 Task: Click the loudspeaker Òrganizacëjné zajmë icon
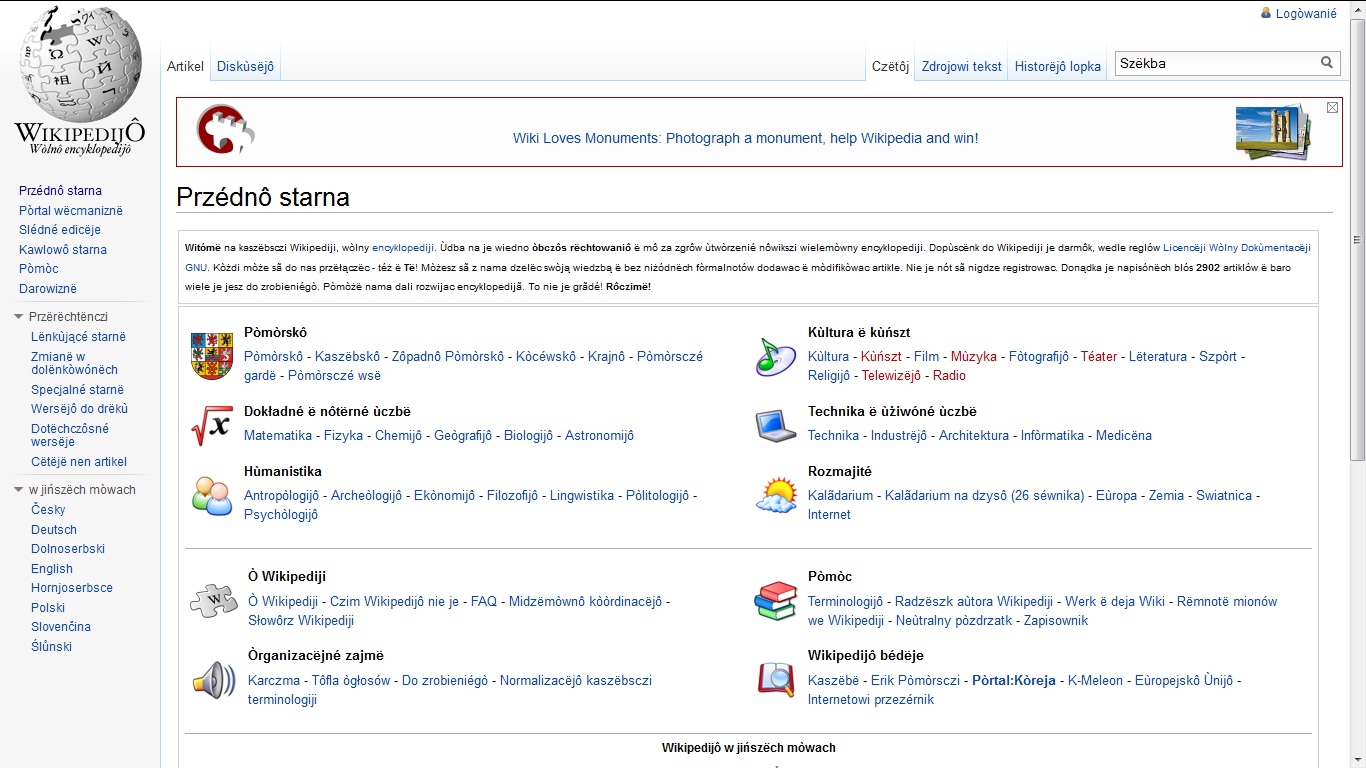point(213,680)
